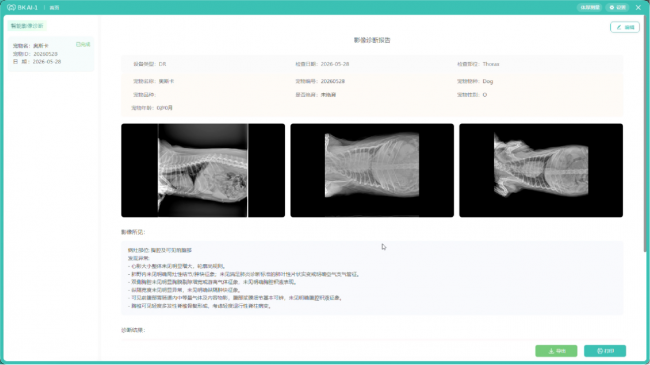Click the print button with printer icon

(x=605, y=351)
